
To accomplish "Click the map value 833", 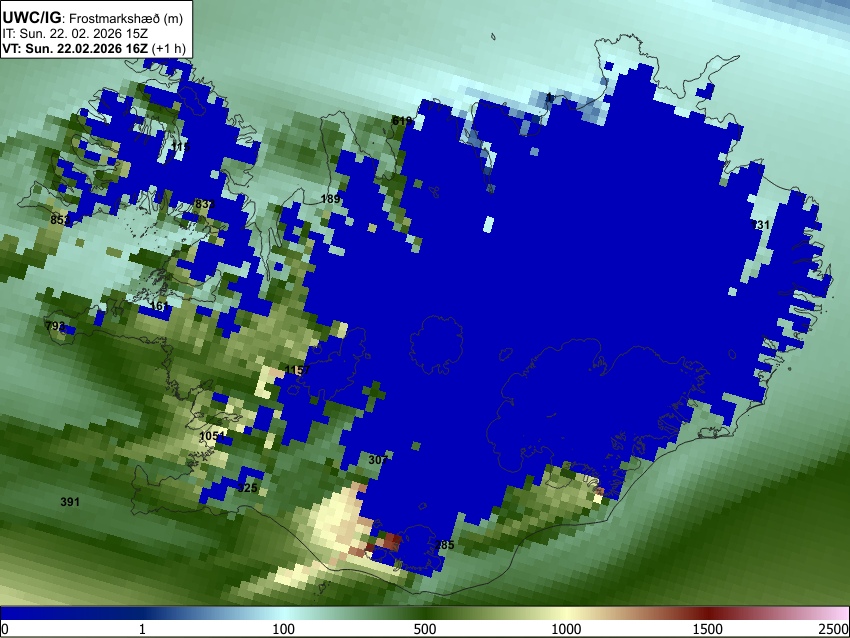I will coord(205,204).
